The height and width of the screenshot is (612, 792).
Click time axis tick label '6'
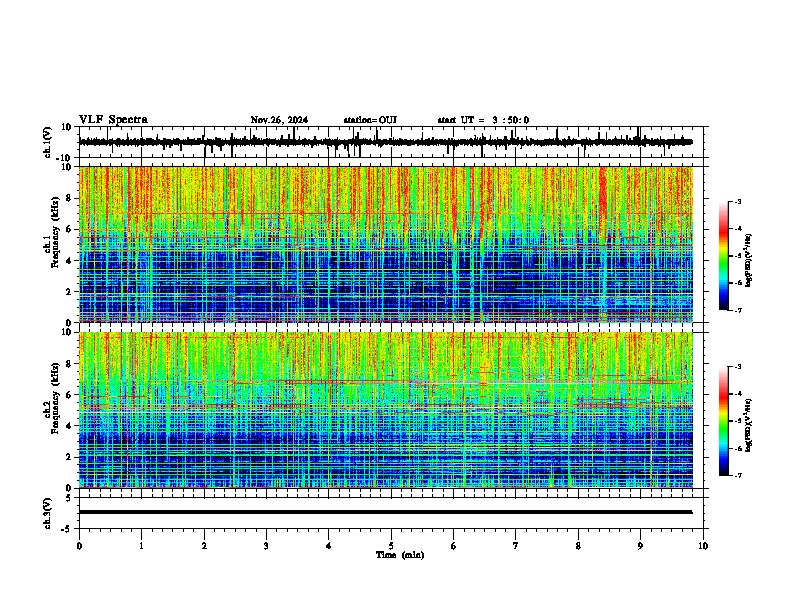(x=453, y=546)
